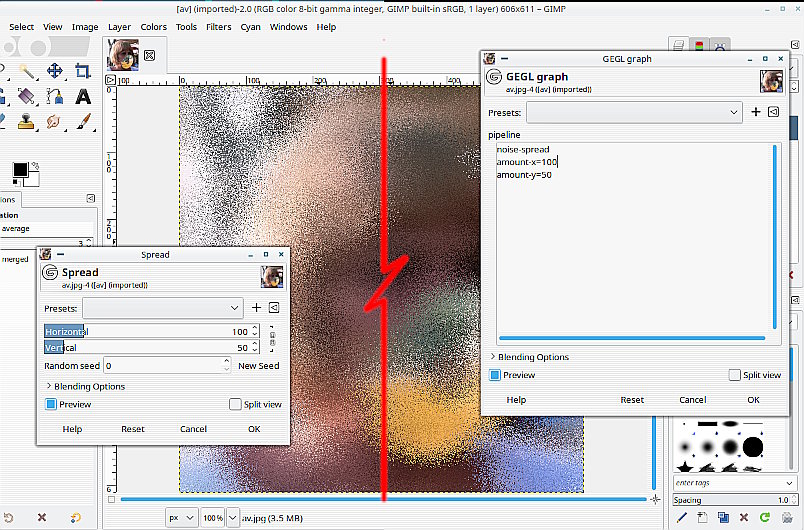Save Spread settings as named preset

click(256, 308)
